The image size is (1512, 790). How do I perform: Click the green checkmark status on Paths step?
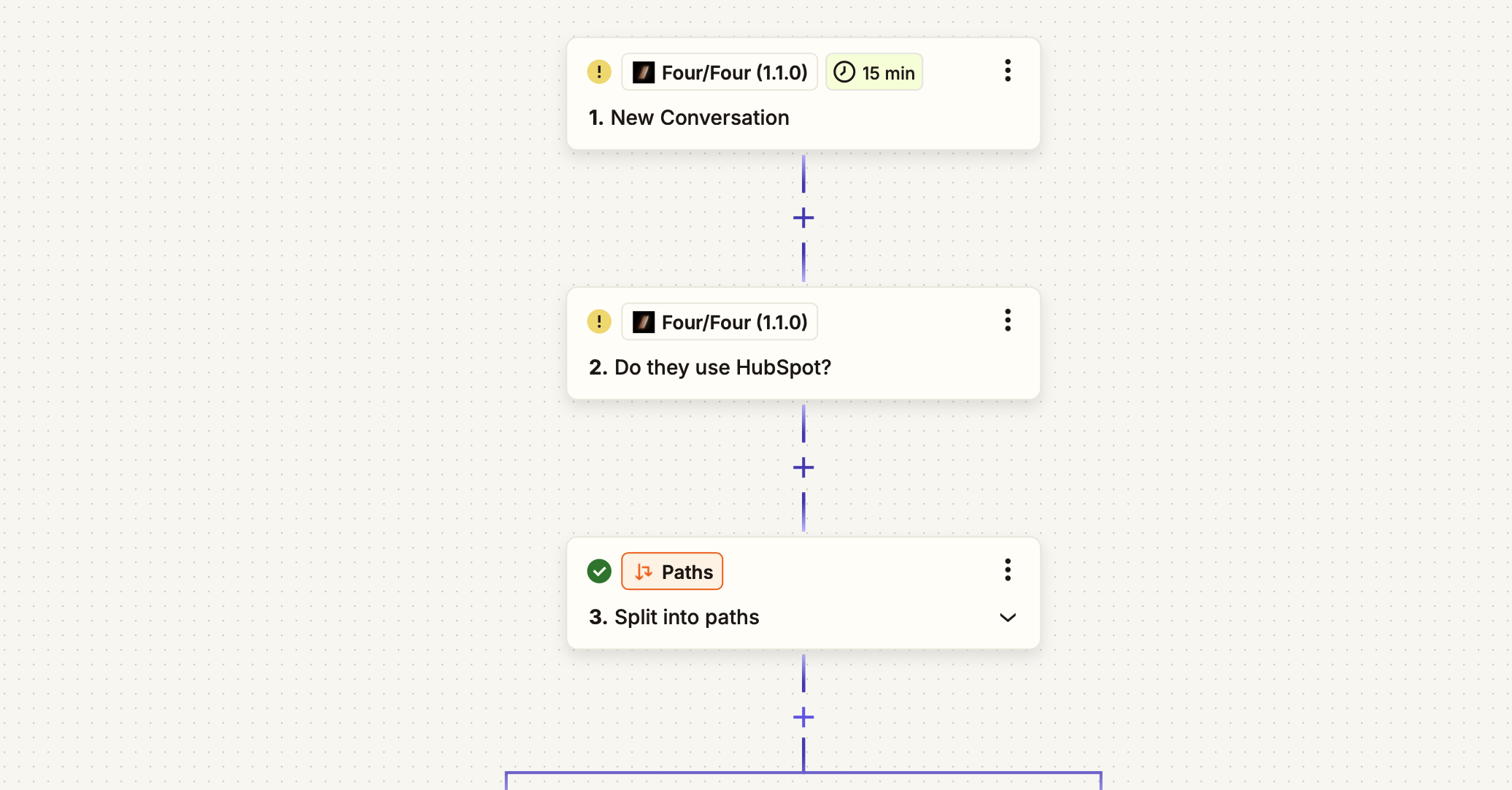click(x=599, y=571)
